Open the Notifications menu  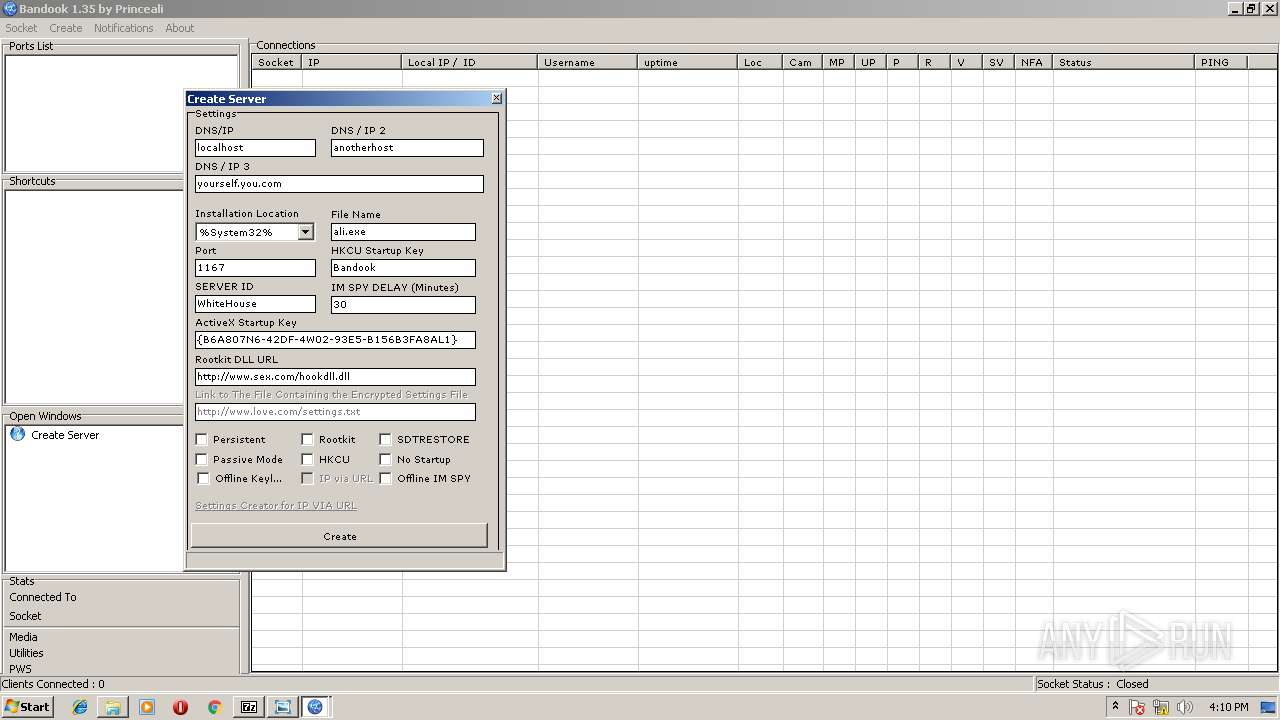click(123, 28)
